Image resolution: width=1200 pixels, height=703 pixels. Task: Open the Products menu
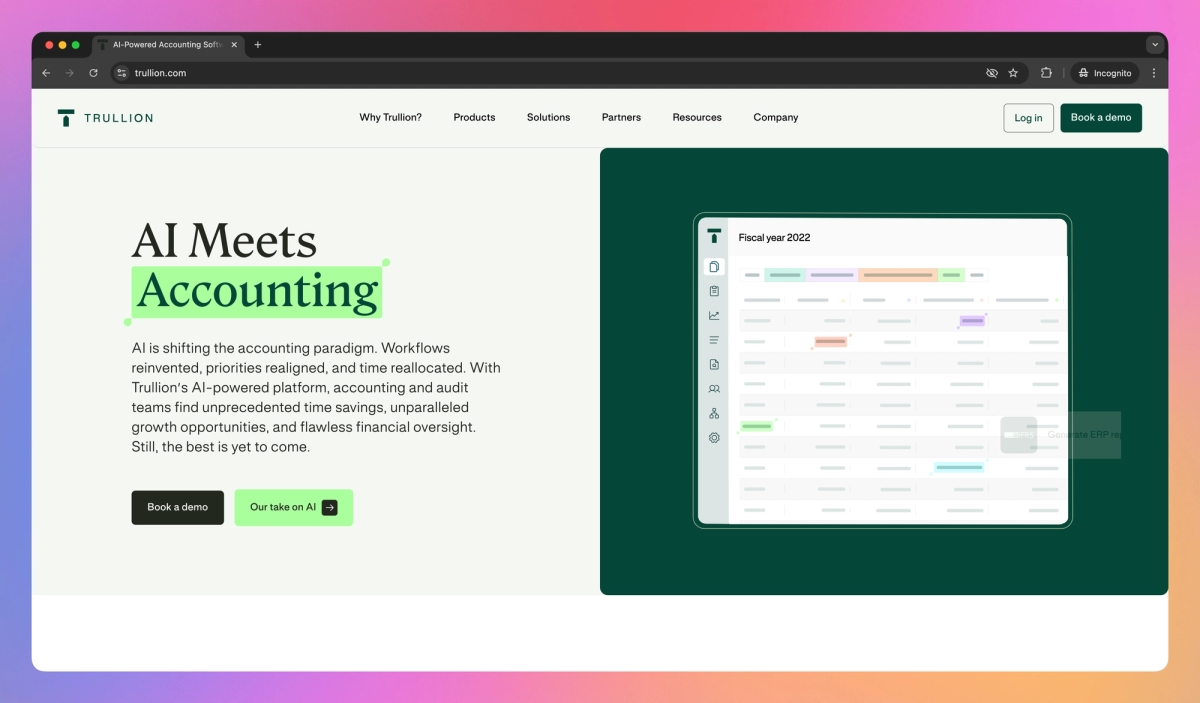tap(474, 118)
